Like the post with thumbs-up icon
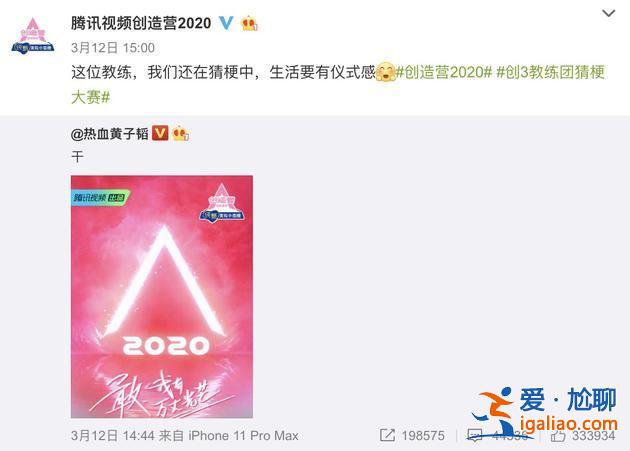 pos(558,436)
